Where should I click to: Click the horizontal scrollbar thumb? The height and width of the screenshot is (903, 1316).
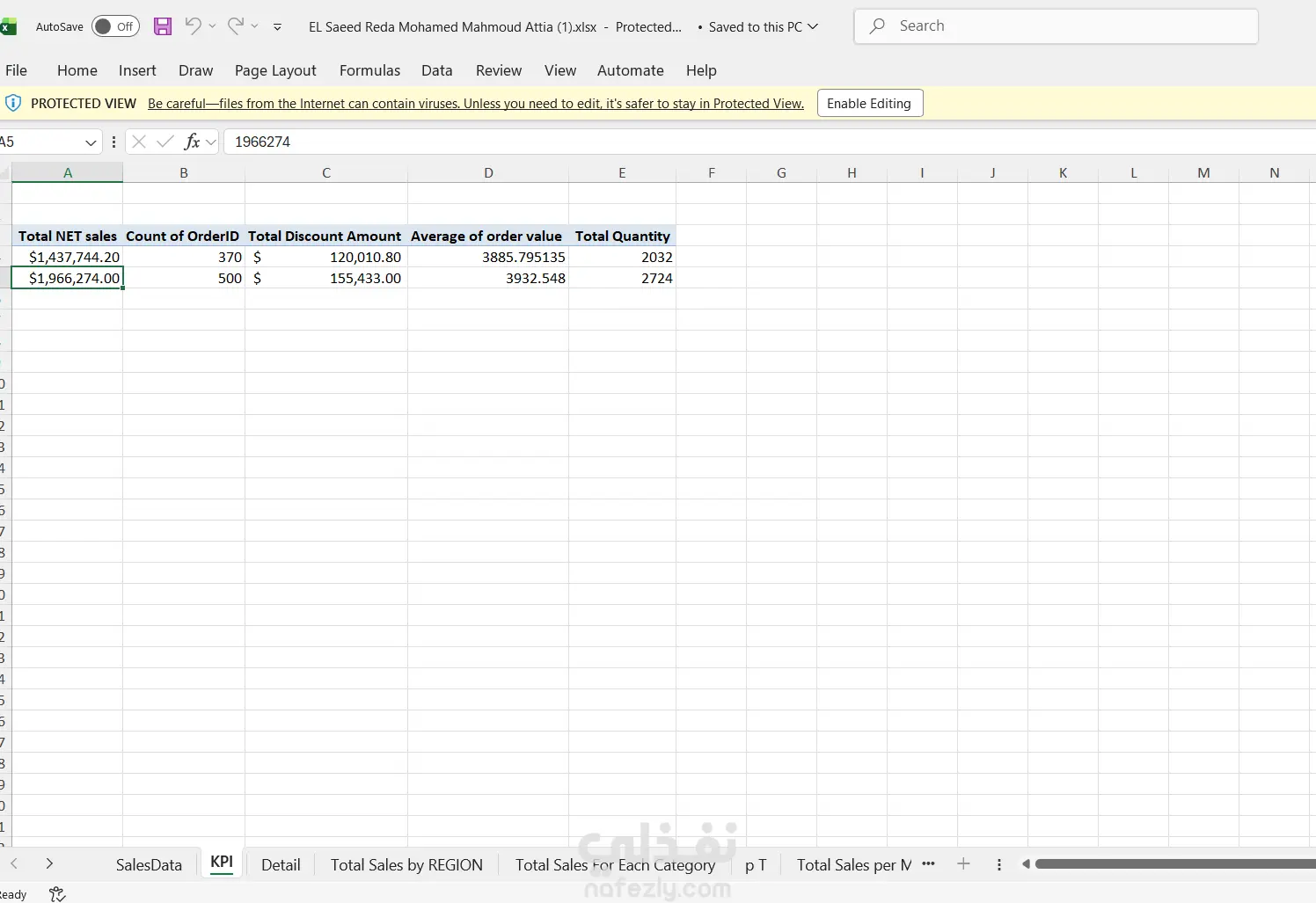coord(1175,864)
